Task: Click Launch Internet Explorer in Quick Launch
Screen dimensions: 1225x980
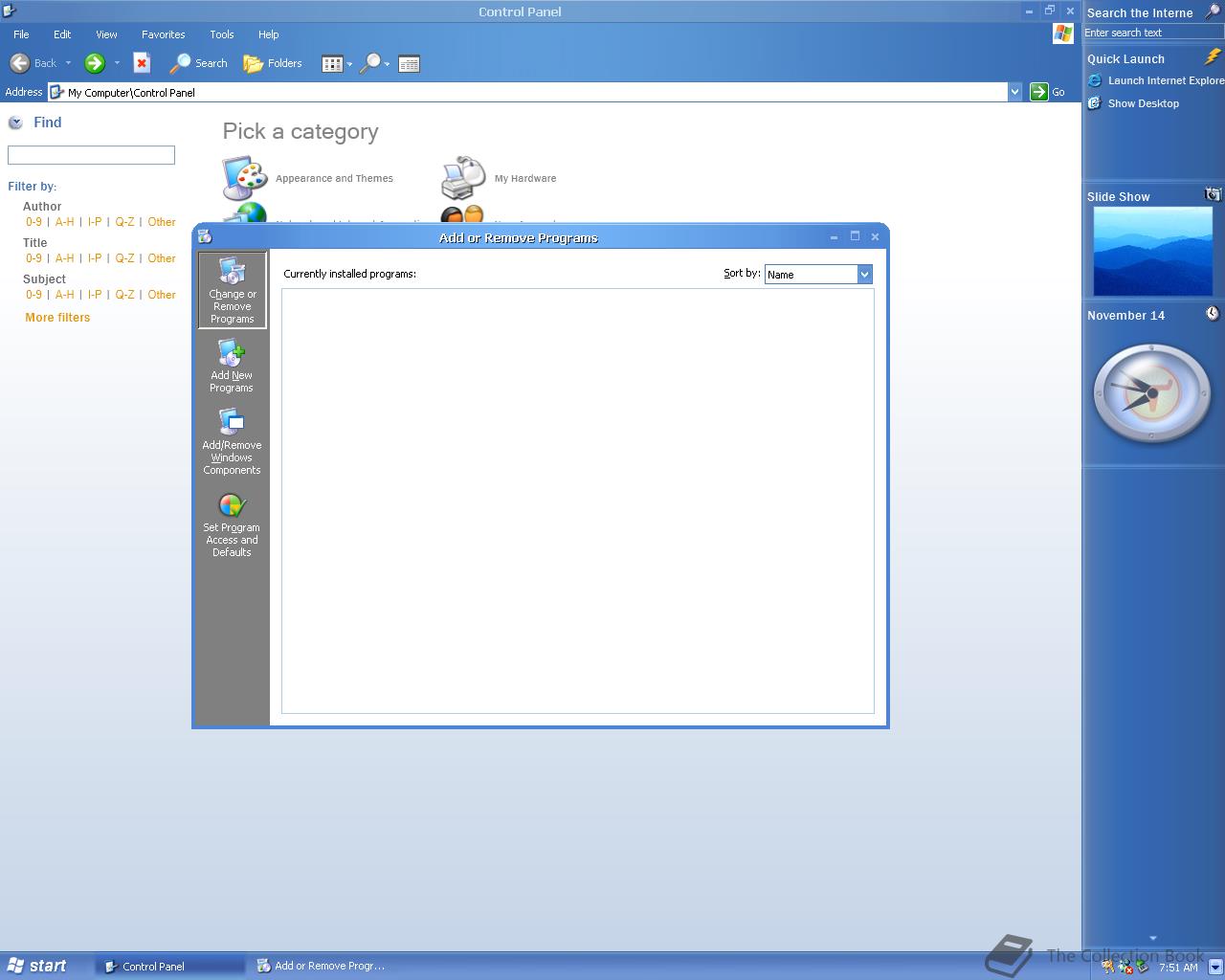Action: (x=1157, y=80)
